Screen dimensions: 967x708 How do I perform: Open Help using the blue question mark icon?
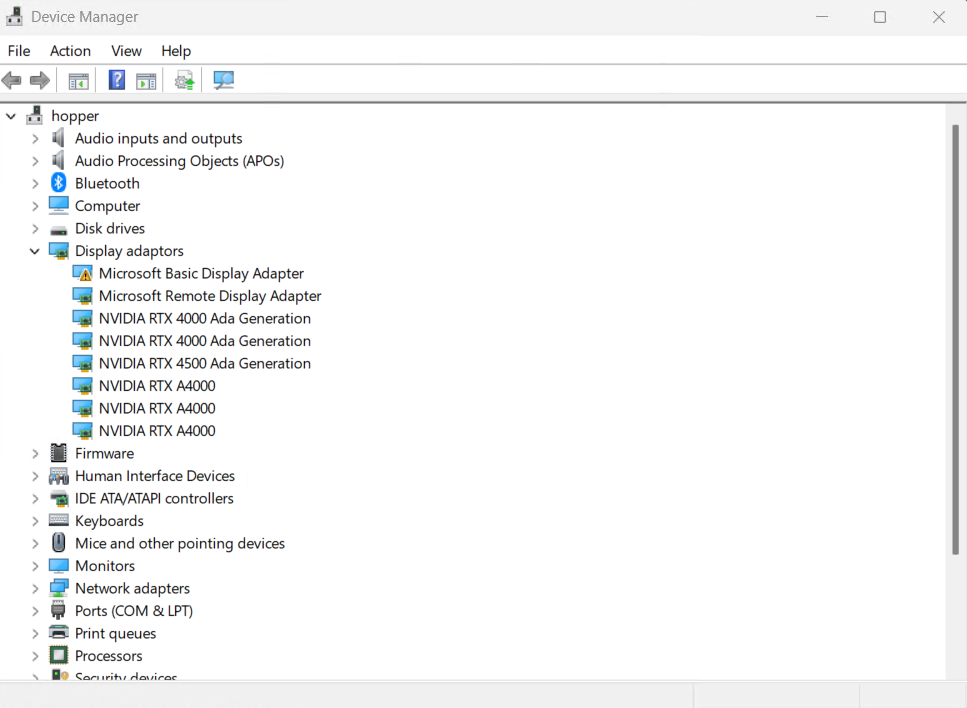point(117,80)
